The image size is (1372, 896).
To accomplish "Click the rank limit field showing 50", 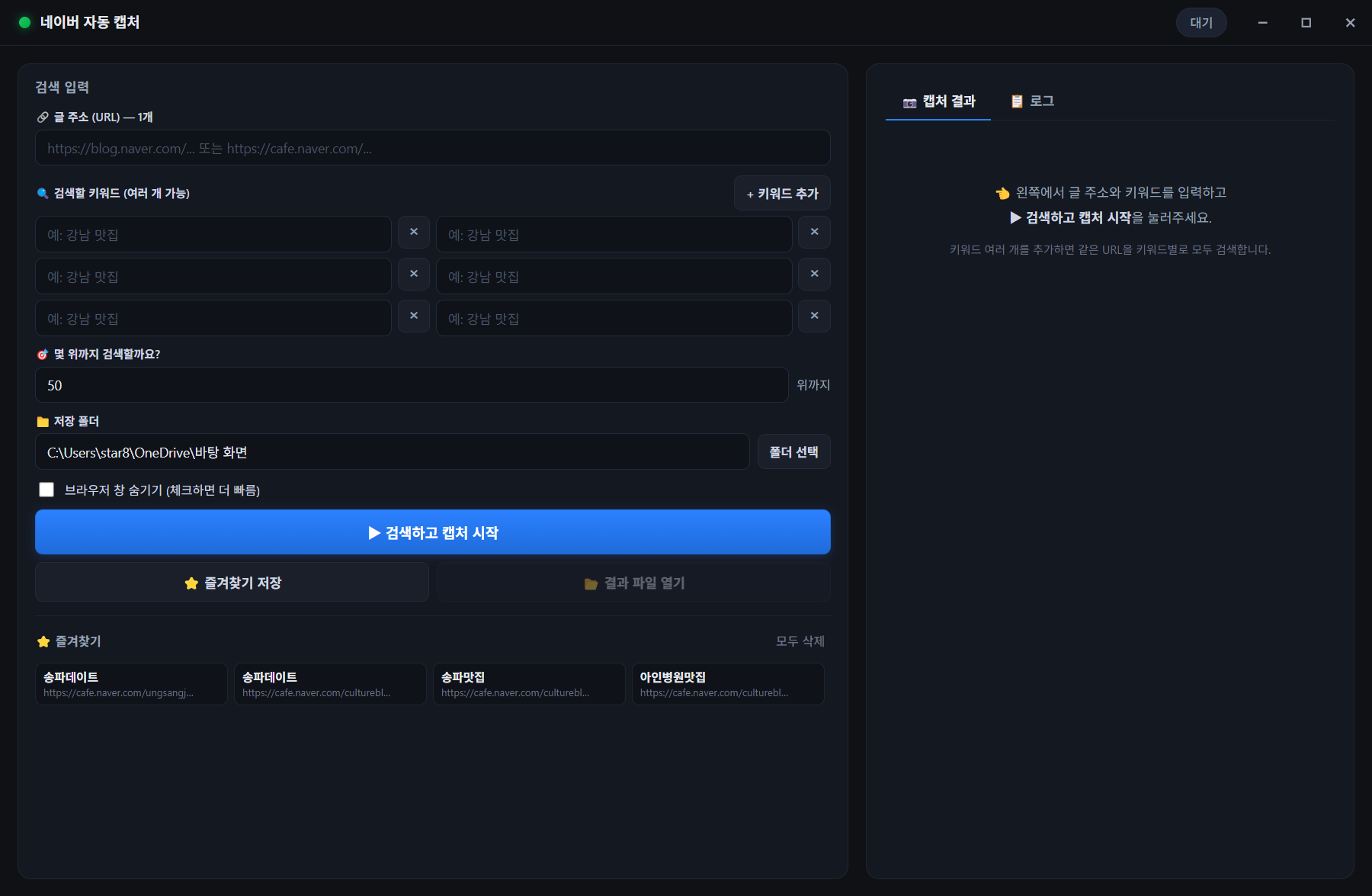I will [x=412, y=385].
